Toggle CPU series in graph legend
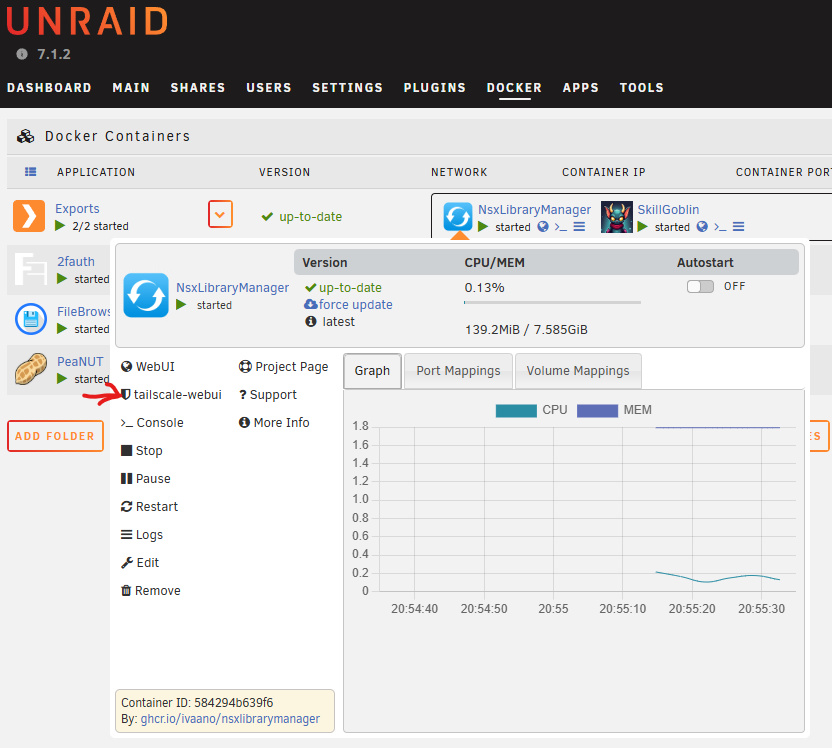Screen dimensions: 832x748 click(531, 410)
